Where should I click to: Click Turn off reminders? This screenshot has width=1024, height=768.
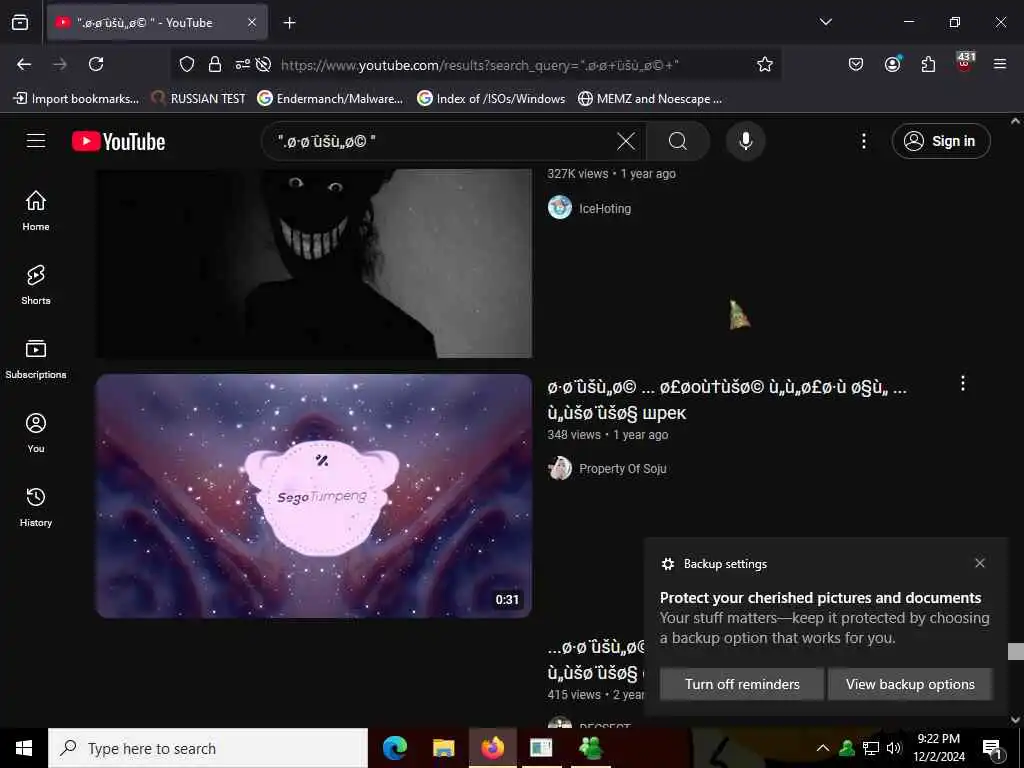[x=742, y=684]
